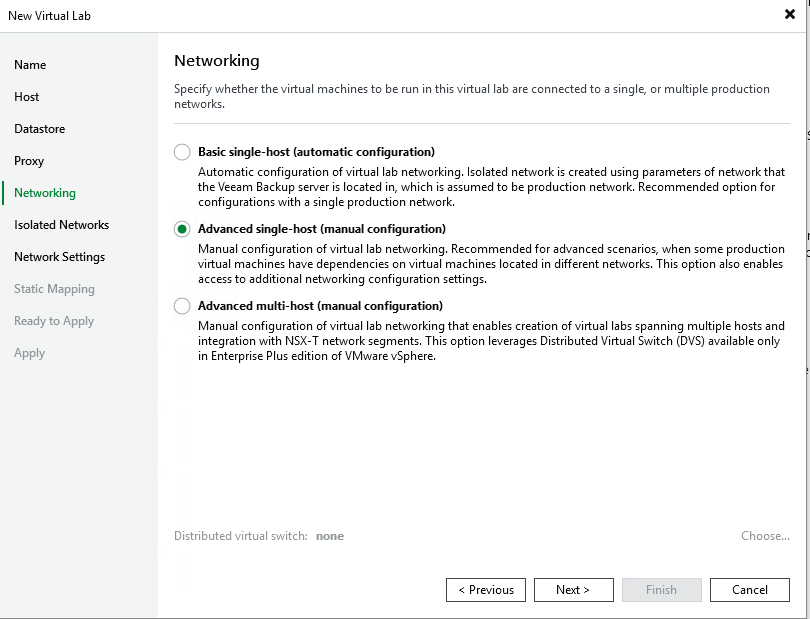This screenshot has width=810, height=619.
Task: Jump to the Proxy step
Action: point(29,161)
